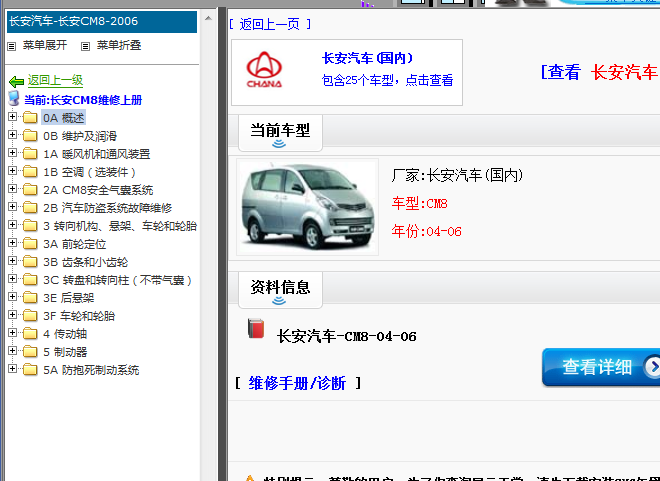Viewport: 660px width, 481px height.
Task: Click folder icon of 3B 齿条和小齿轮
Action: (x=30, y=262)
